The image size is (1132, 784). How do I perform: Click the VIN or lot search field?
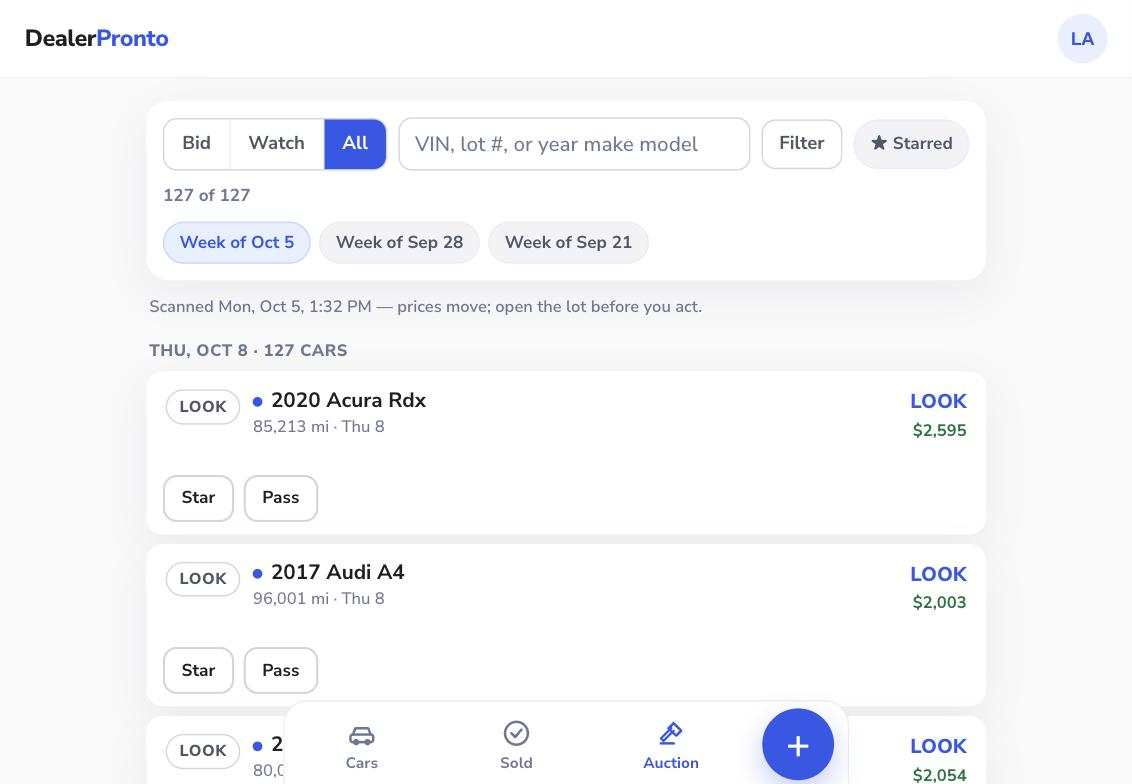(574, 144)
